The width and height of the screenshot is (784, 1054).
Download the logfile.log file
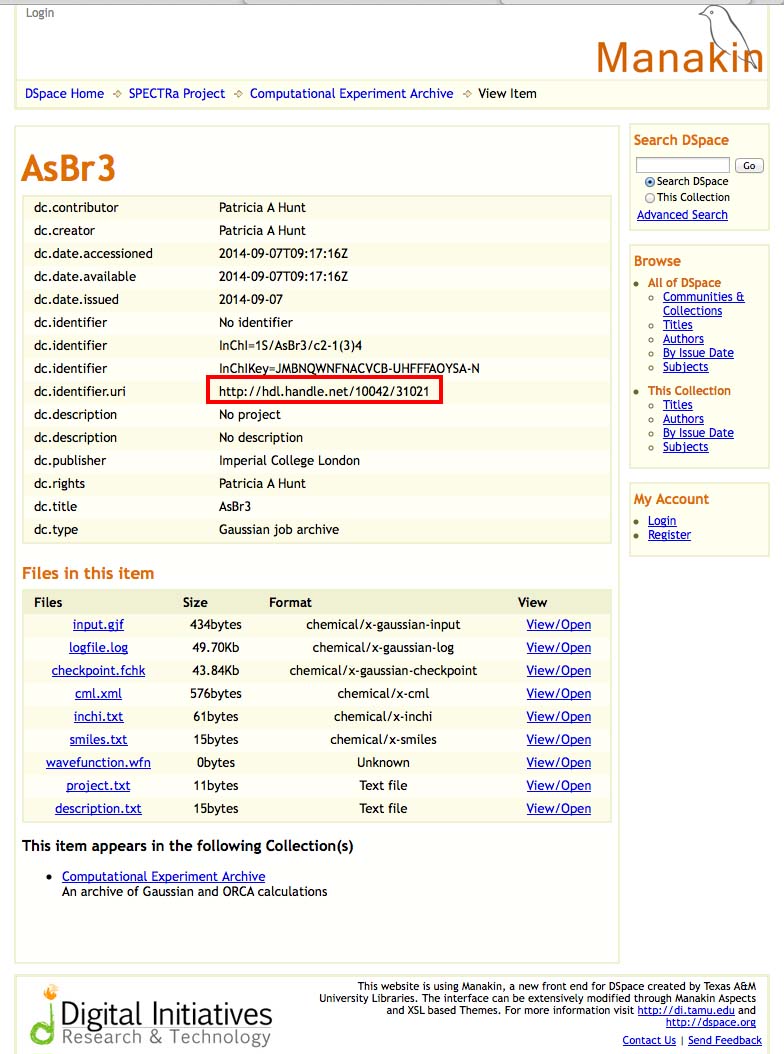(x=98, y=648)
